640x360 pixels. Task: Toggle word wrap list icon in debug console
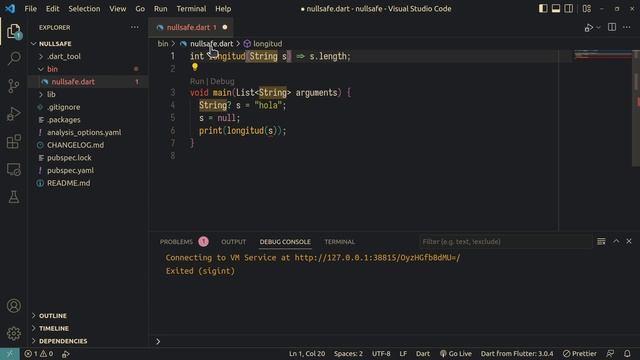pyautogui.click(x=601, y=242)
